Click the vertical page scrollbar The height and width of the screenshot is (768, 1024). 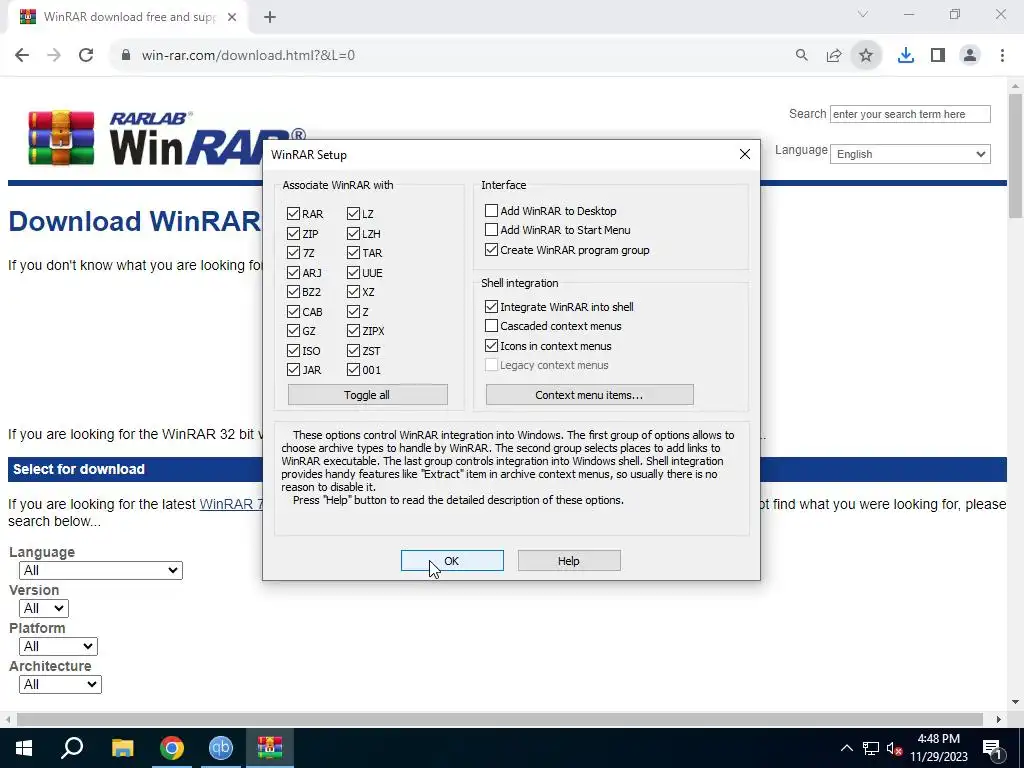1015,155
